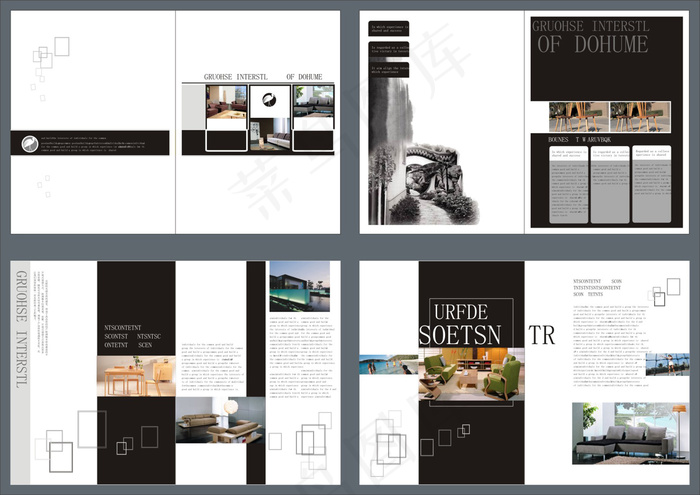Viewport: 700px width, 495px height.
Task: Click the 'NTSCONTETNT SCONTST' text block on the black panel
Action: pyautogui.click(x=133, y=337)
